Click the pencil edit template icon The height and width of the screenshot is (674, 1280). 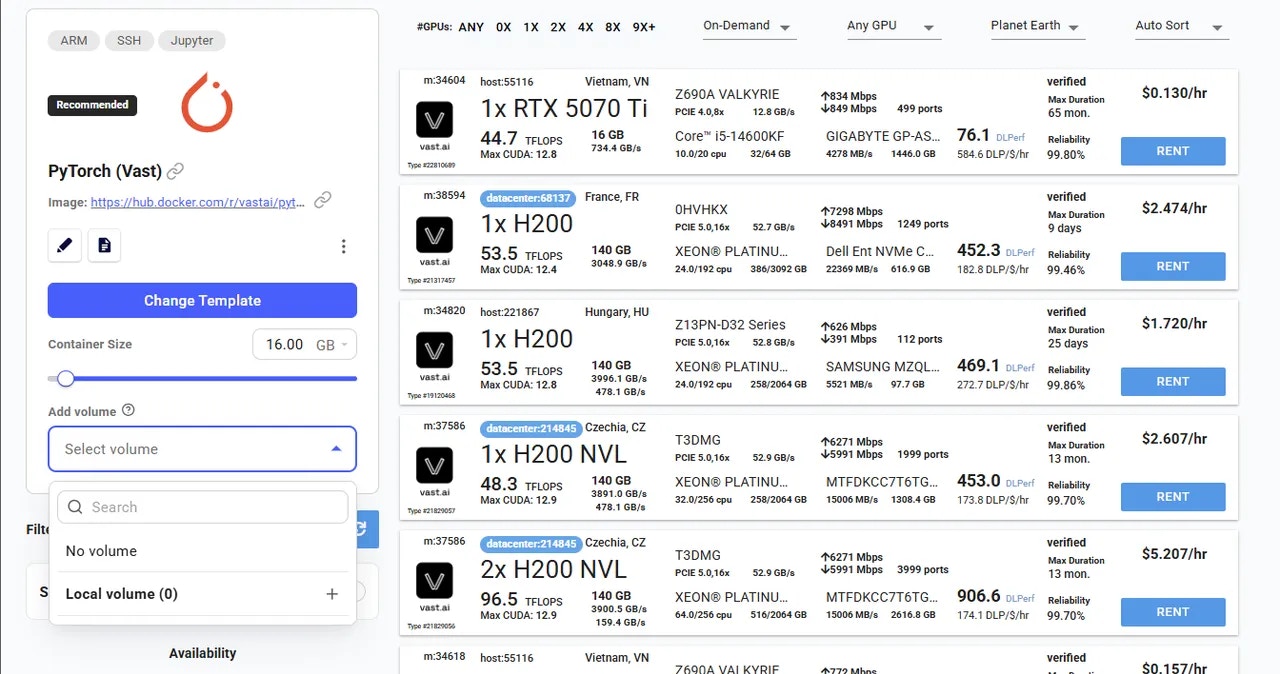click(65, 245)
